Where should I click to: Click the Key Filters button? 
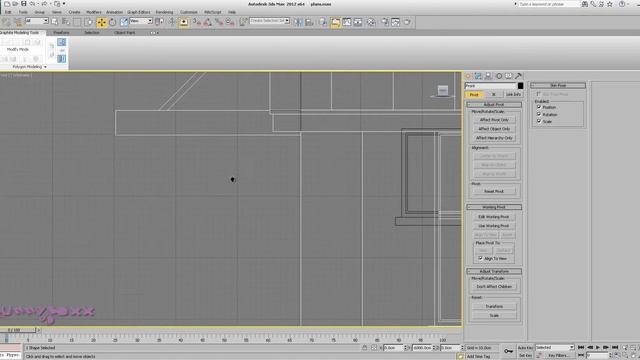point(558,356)
